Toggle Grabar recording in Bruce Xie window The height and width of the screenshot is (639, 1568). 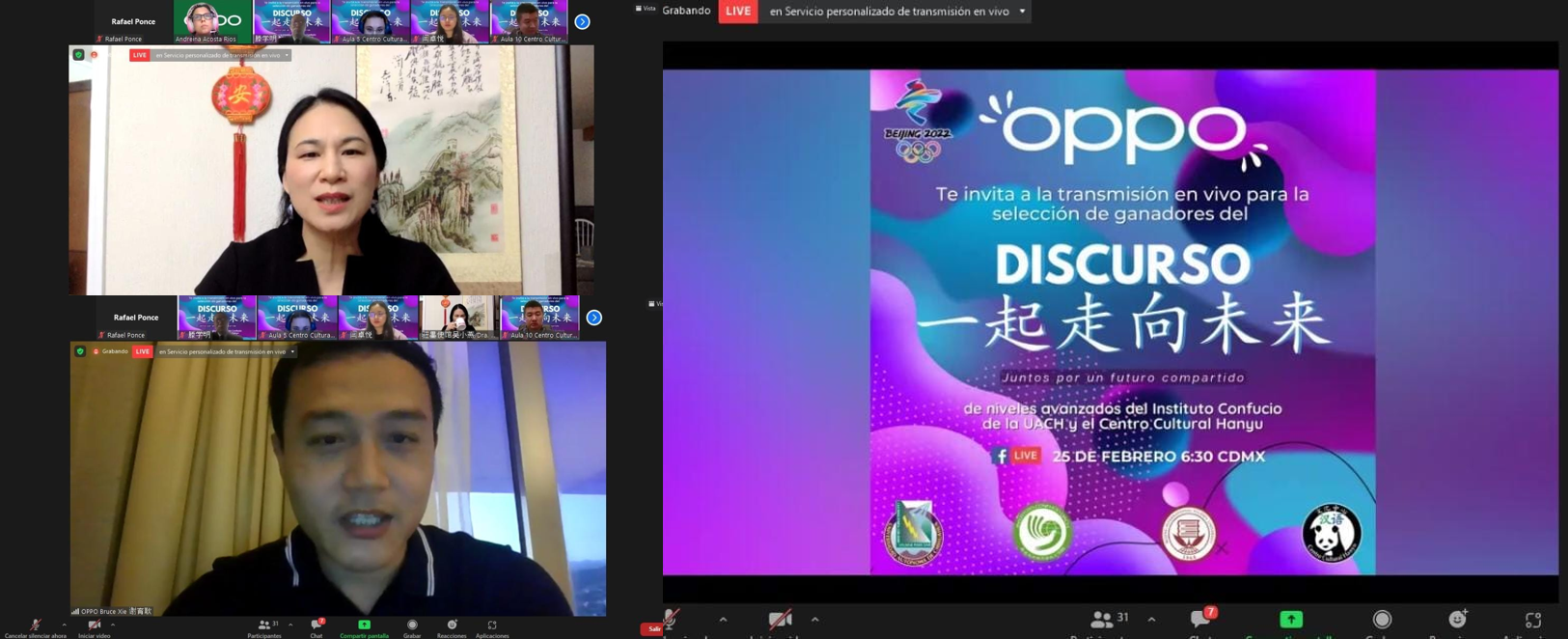point(412,628)
